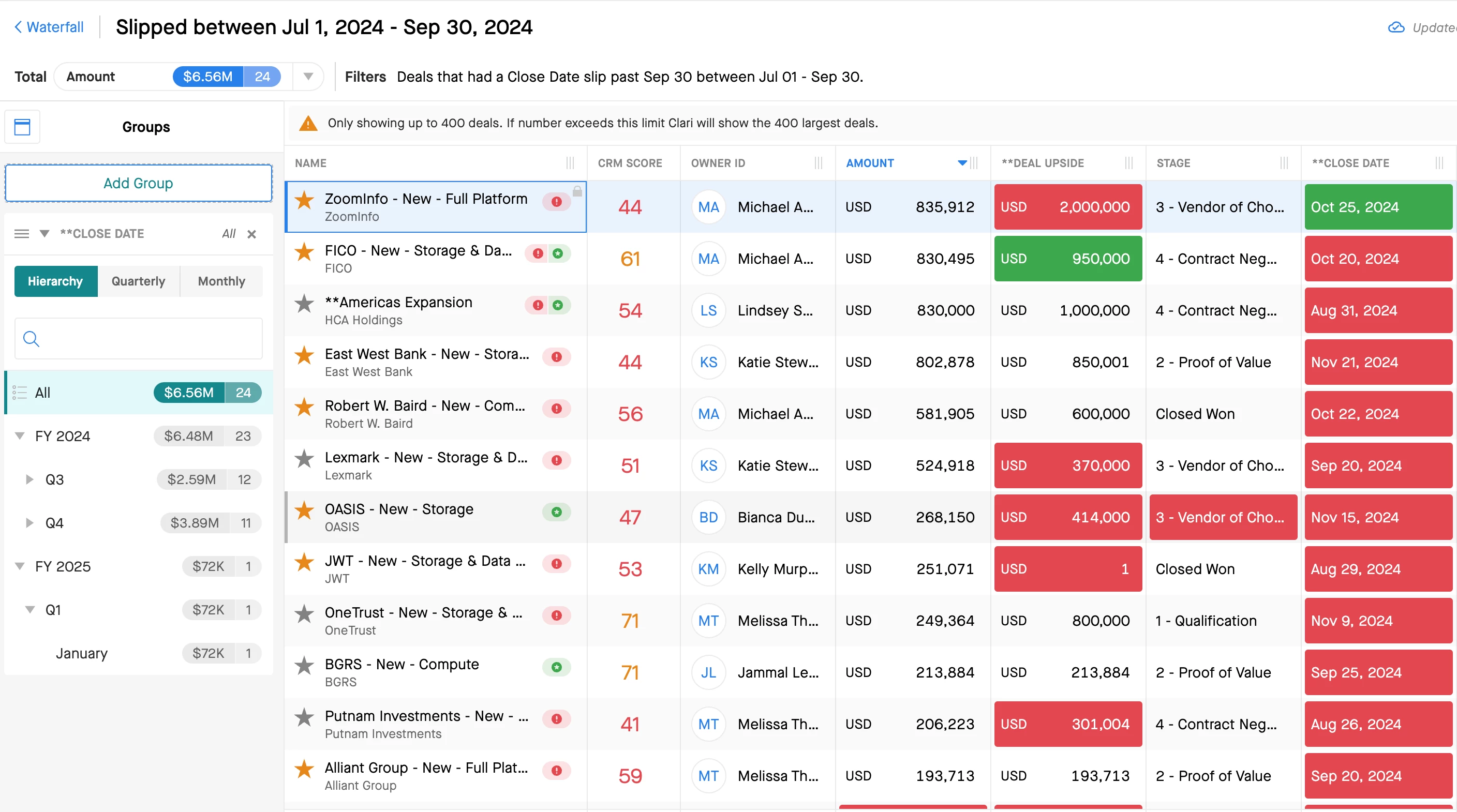The width and height of the screenshot is (1457, 812).
Task: Open the Total Amount dropdown arrow
Action: (308, 77)
